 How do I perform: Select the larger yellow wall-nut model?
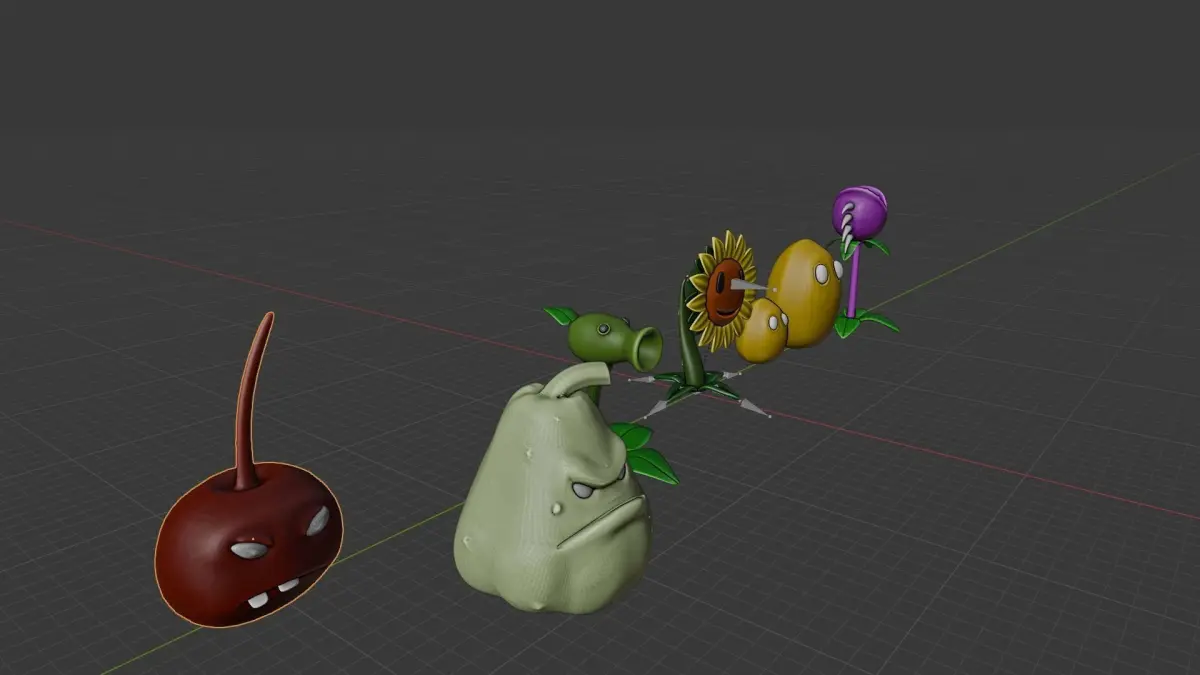click(x=805, y=292)
